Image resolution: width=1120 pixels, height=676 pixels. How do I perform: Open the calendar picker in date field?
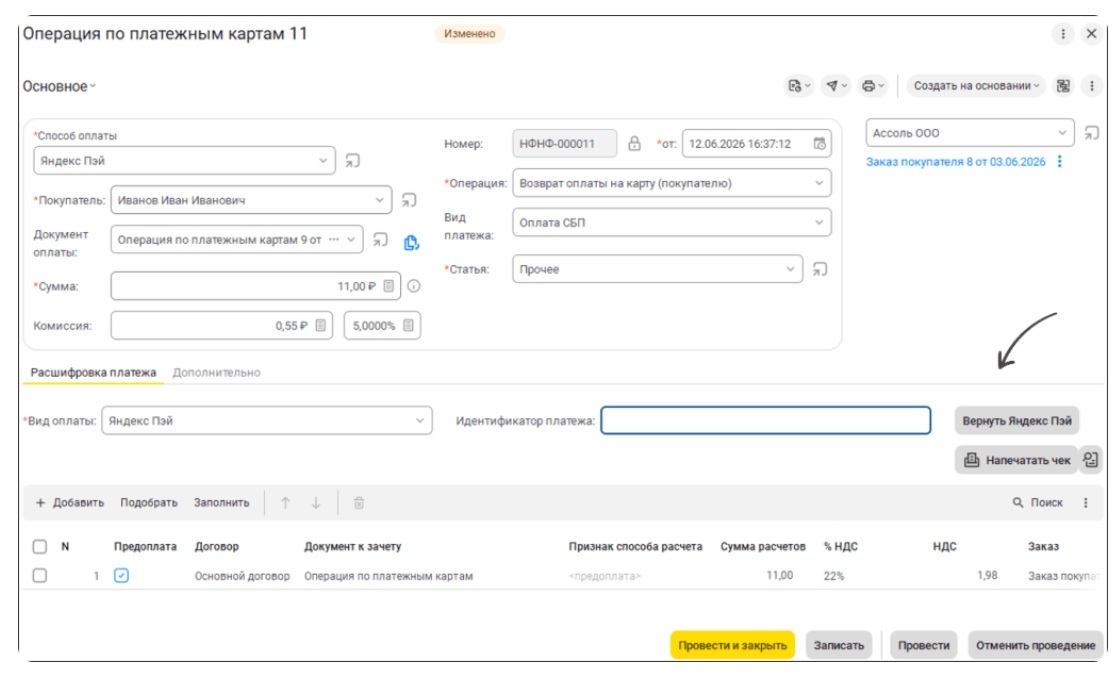pyautogui.click(x=819, y=144)
